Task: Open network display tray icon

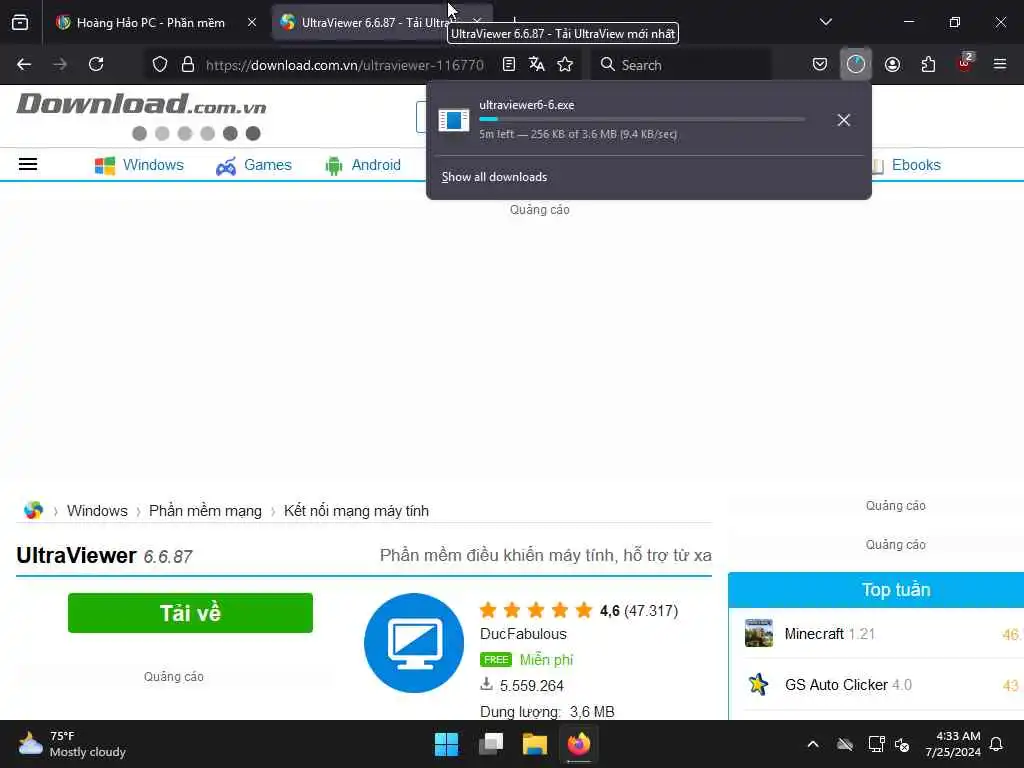Action: tap(876, 744)
